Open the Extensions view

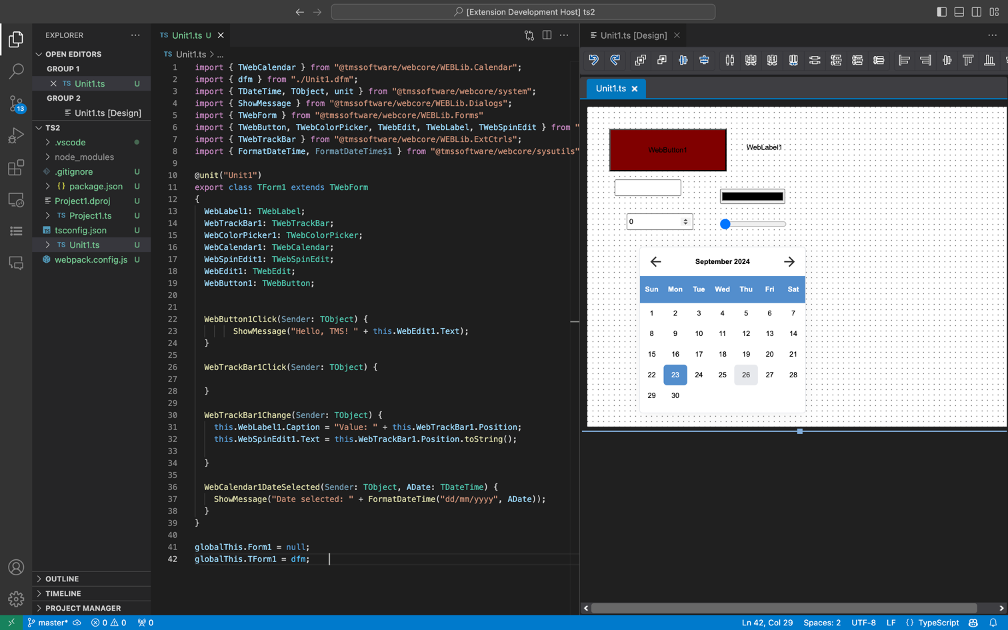pyautogui.click(x=16, y=167)
